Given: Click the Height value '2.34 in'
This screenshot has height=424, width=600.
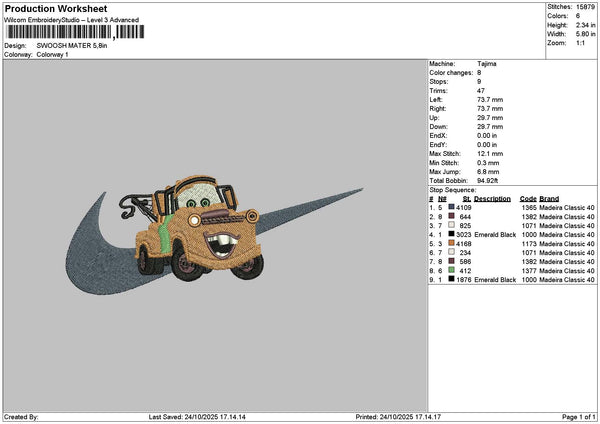Looking at the screenshot, I should pos(585,25).
